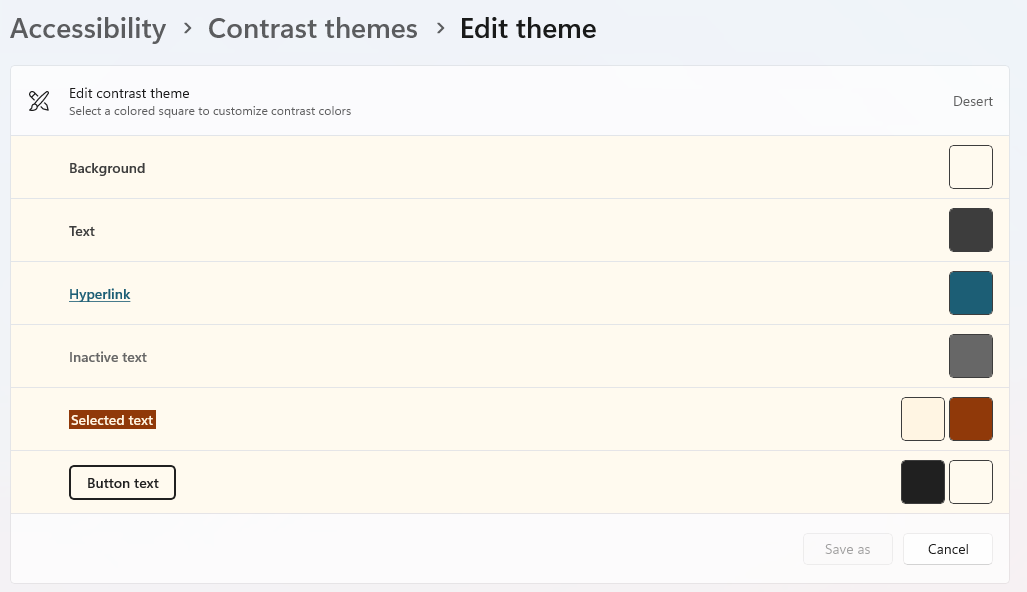Edit the Selected text brown background swatch

(970, 419)
